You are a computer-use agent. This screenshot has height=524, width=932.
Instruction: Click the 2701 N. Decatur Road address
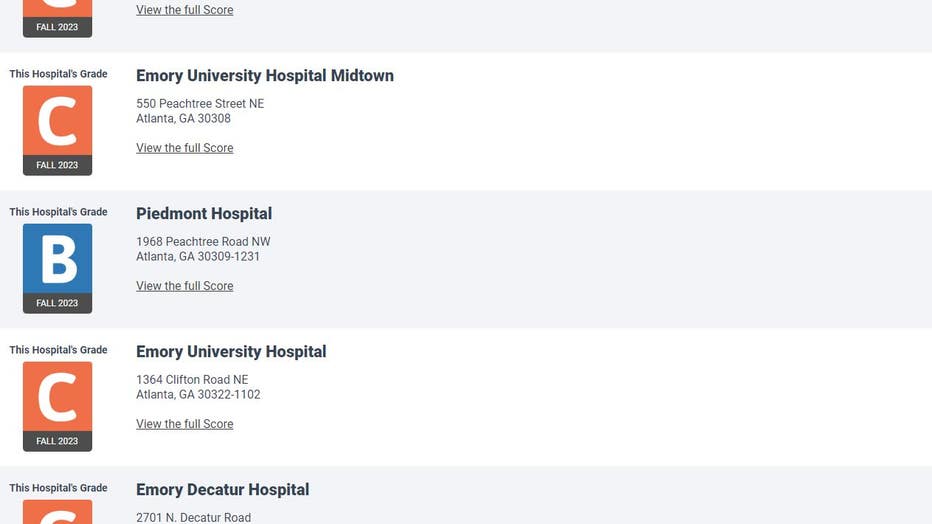tap(193, 517)
